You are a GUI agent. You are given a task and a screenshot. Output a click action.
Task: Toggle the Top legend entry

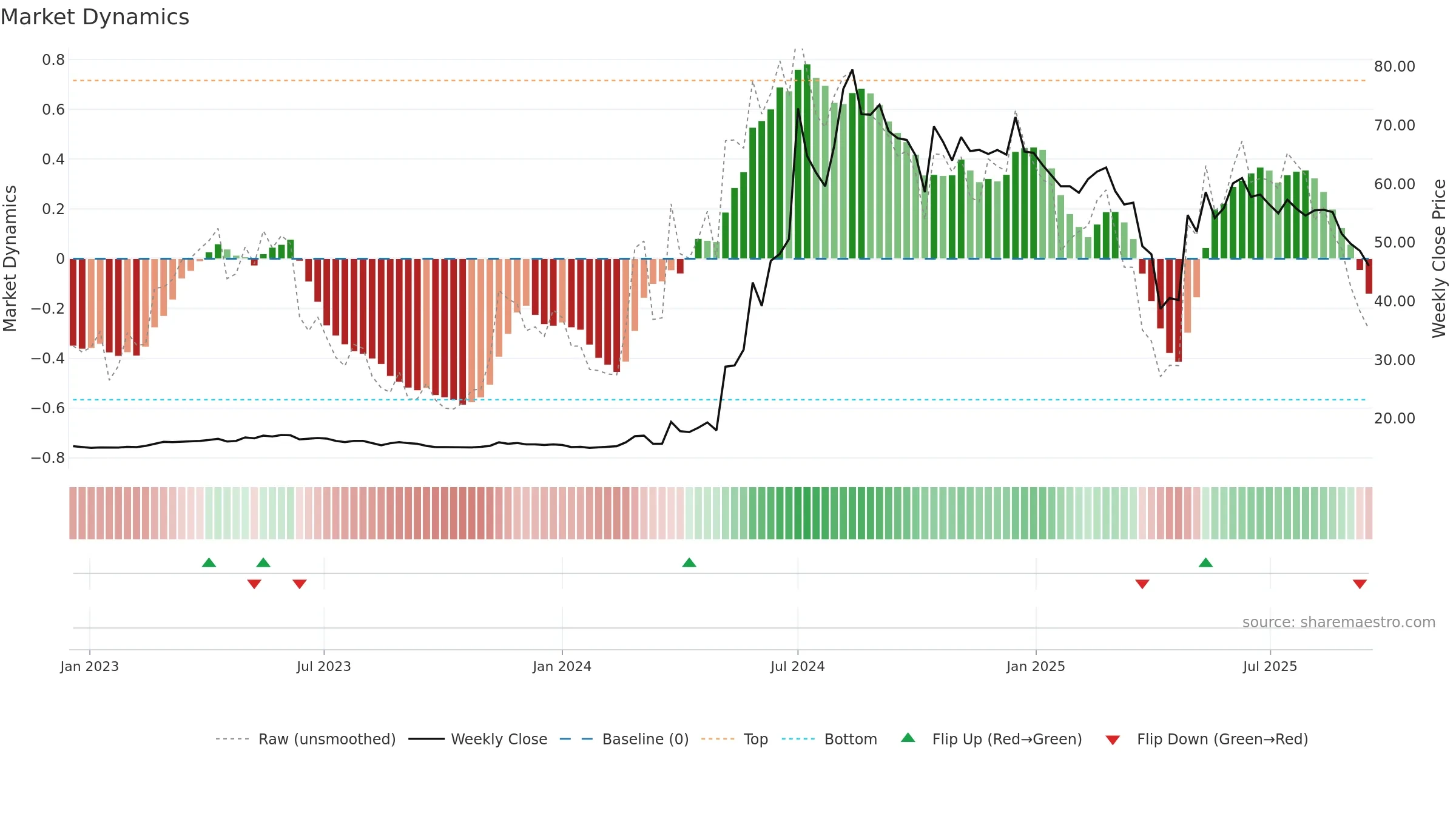pyautogui.click(x=734, y=739)
